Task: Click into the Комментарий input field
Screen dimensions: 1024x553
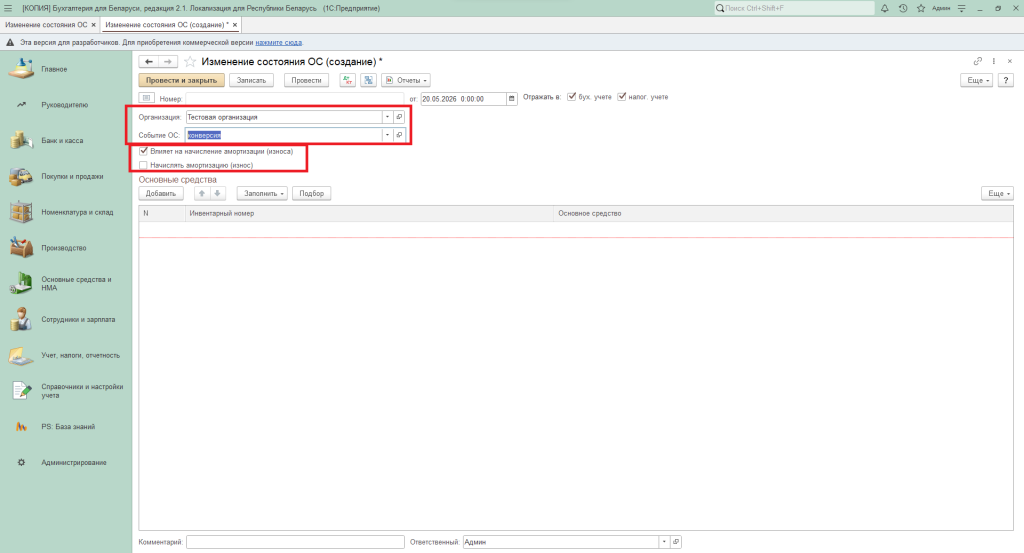Action: pos(295,542)
